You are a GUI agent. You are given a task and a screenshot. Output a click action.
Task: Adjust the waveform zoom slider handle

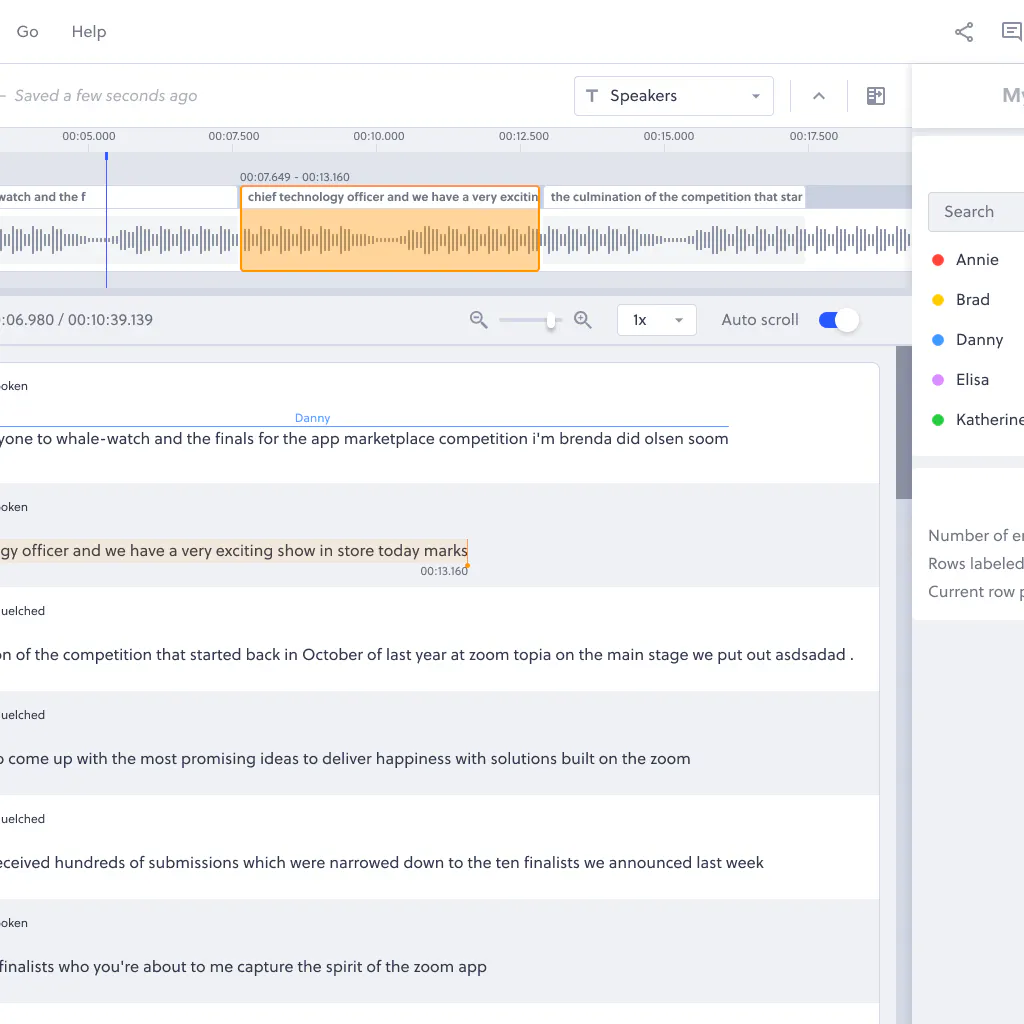(551, 320)
